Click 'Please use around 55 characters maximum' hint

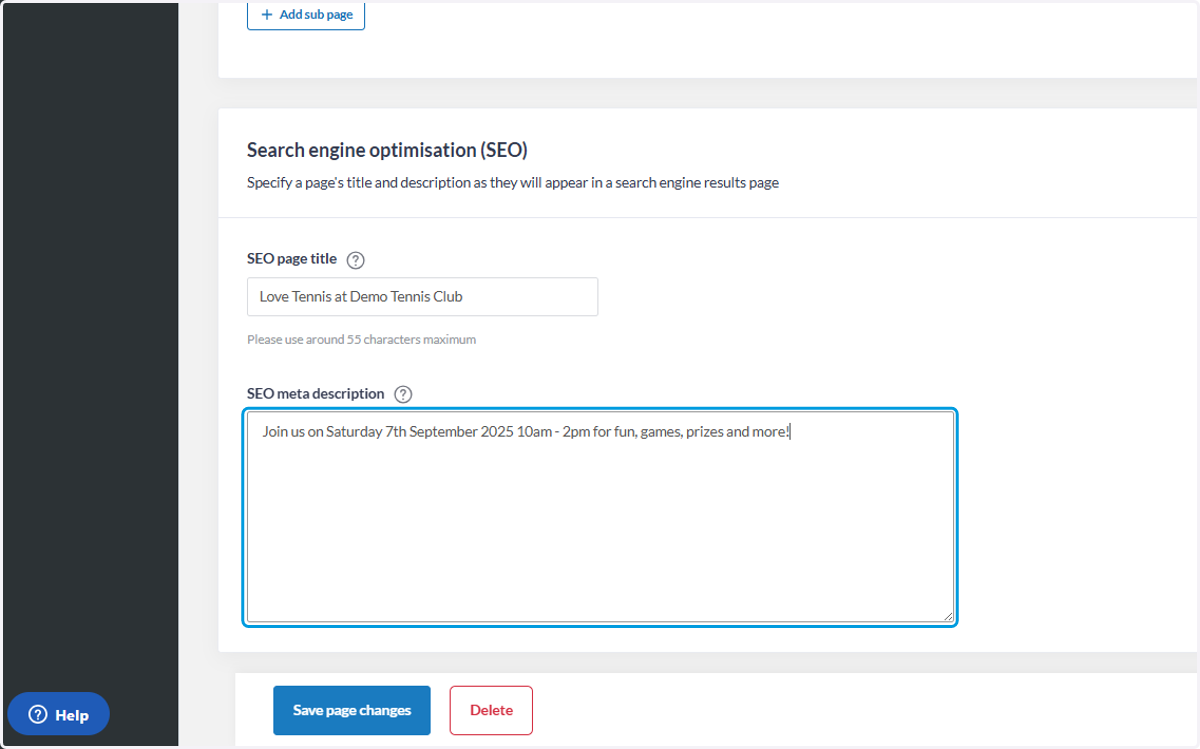coord(361,339)
